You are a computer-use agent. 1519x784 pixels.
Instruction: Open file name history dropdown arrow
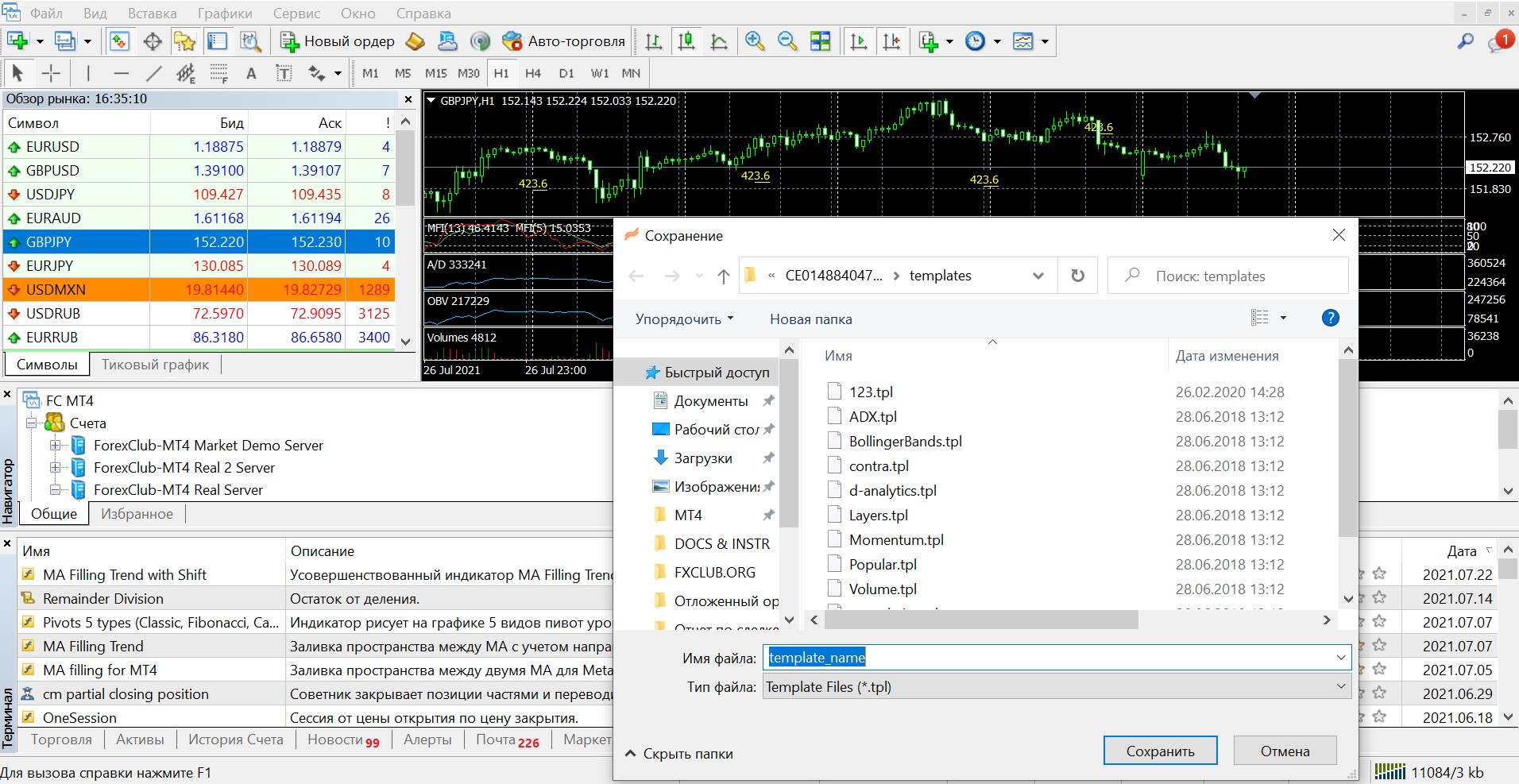tap(1341, 658)
